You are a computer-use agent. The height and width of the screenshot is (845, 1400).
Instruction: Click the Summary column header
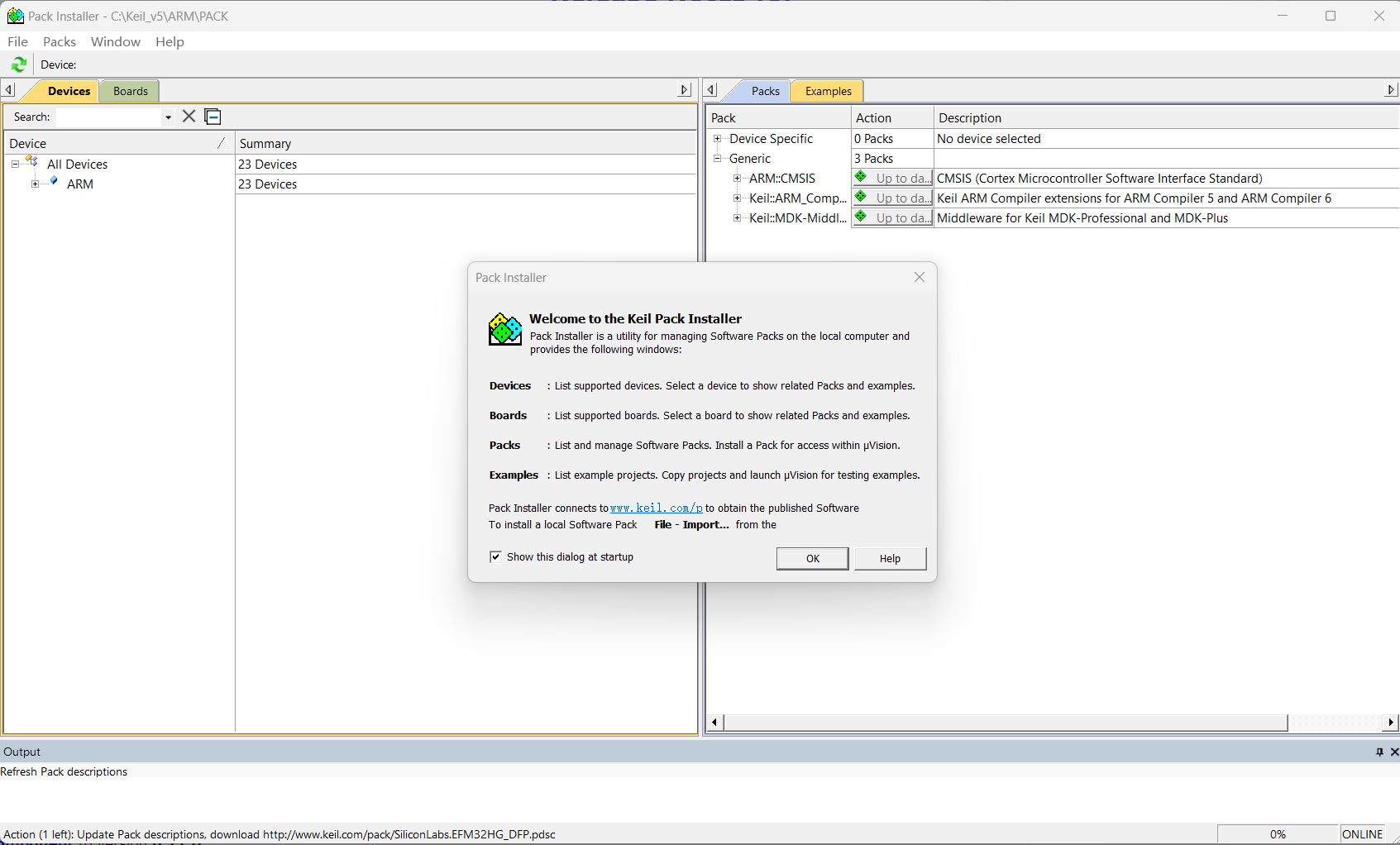[x=466, y=143]
